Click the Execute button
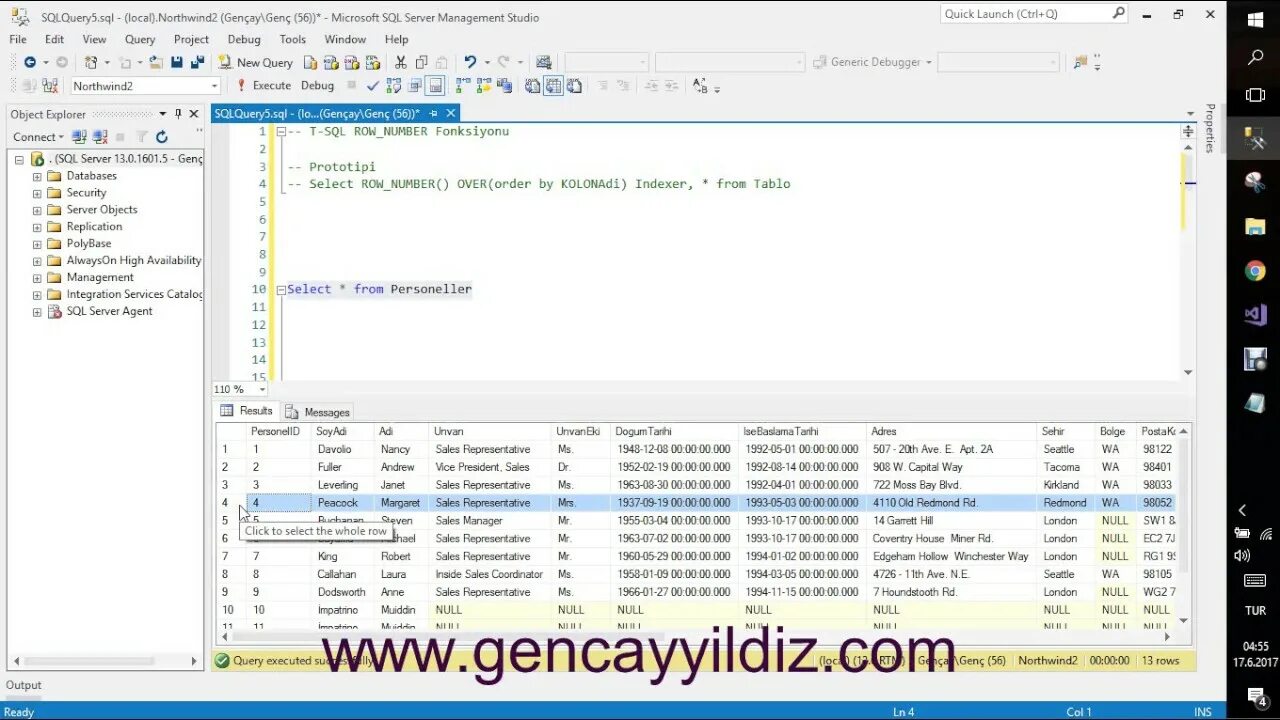This screenshot has height=720, width=1280. [264, 86]
